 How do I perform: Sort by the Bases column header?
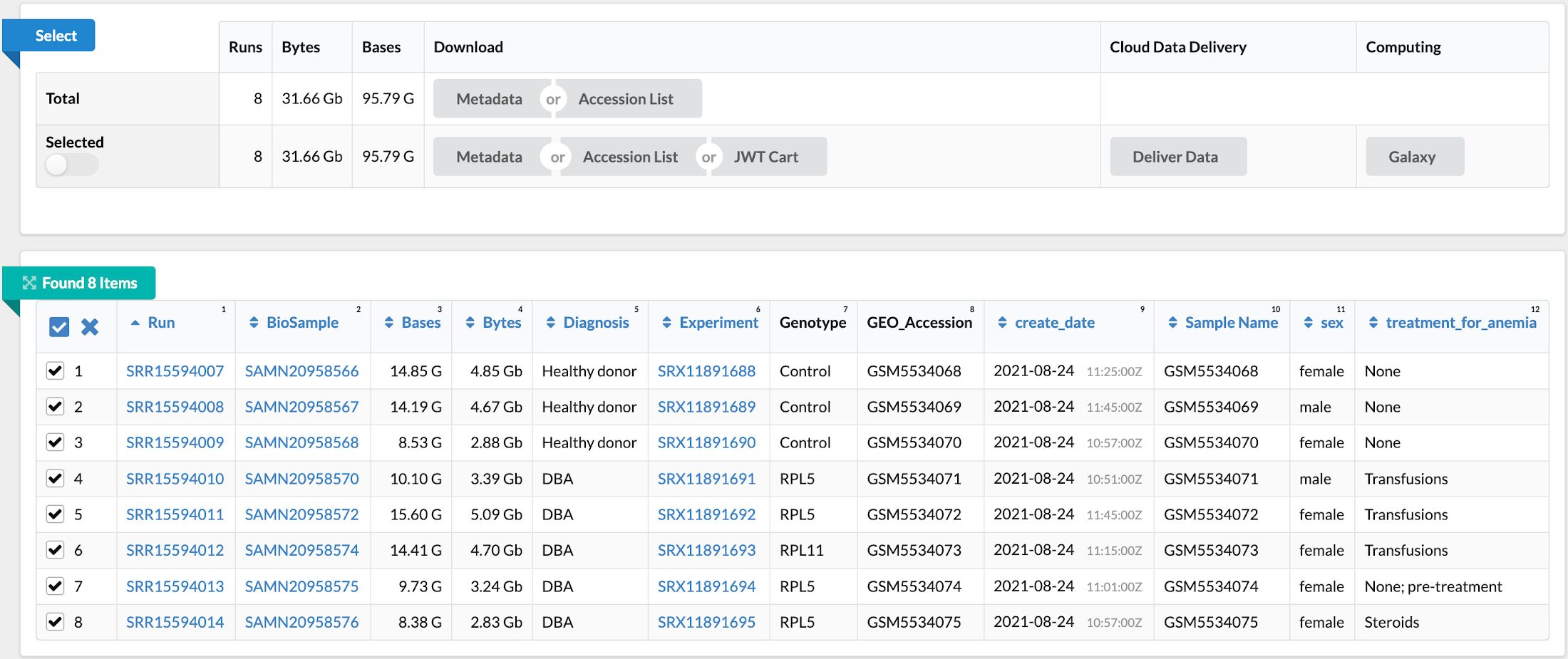421,323
